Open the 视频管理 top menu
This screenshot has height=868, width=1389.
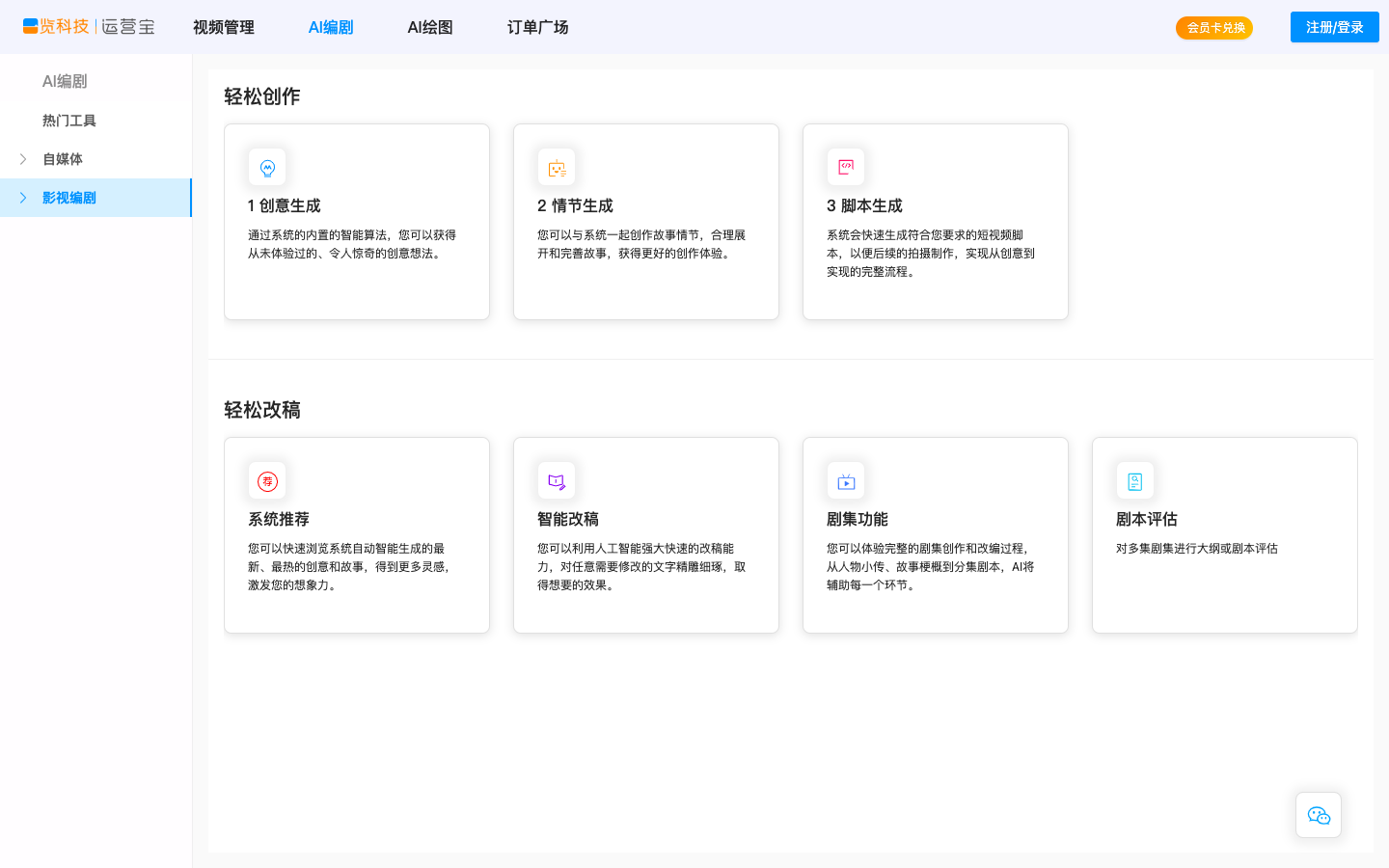pyautogui.click(x=224, y=27)
